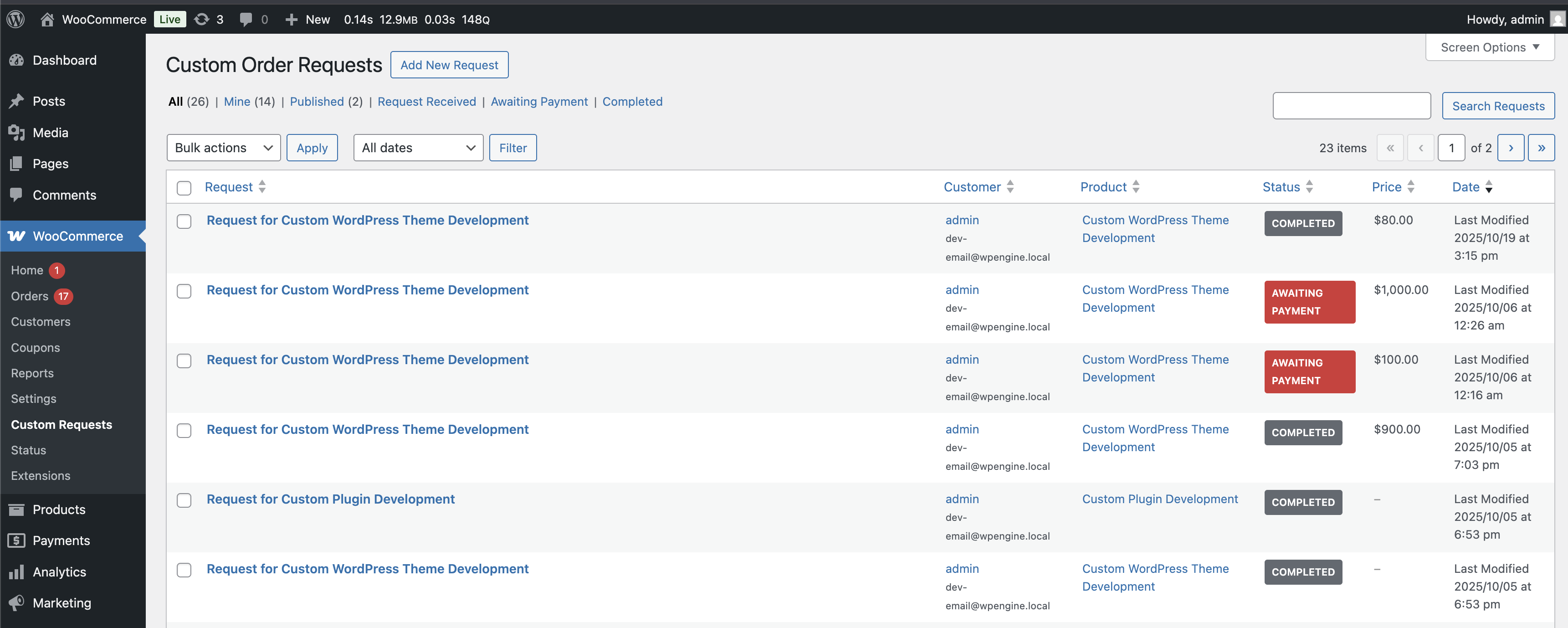Viewport: 1568px width, 628px height.
Task: Jump to last page double arrow
Action: click(1541, 147)
